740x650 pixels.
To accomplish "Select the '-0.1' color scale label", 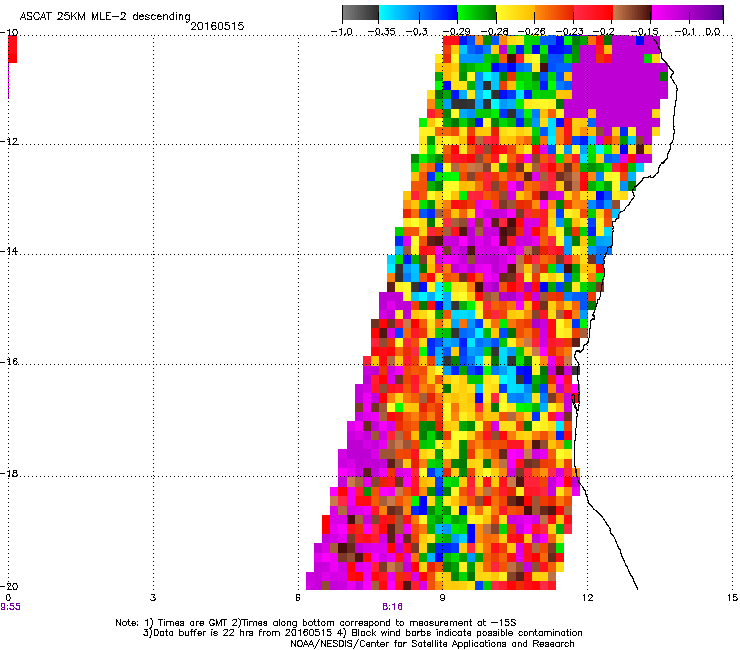I will [685, 32].
